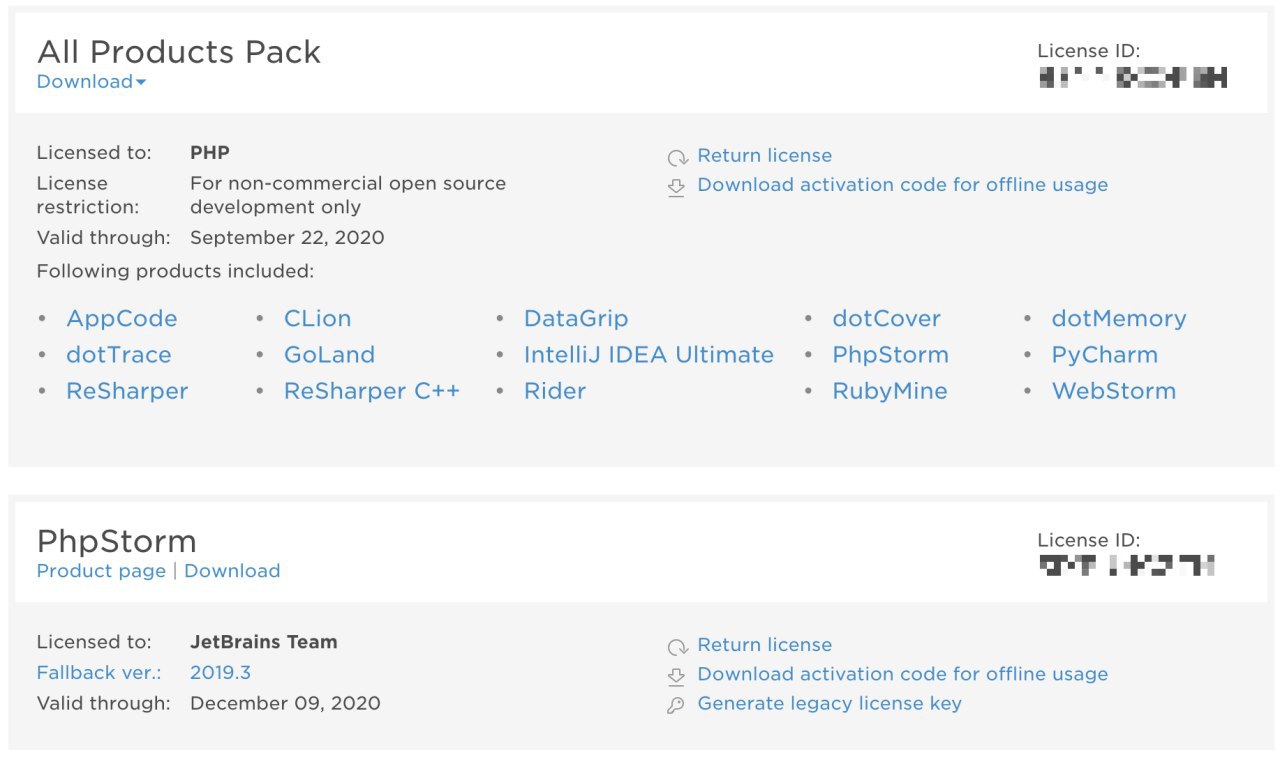Click the 'PHP' licensee name
This screenshot has width=1280, height=757.
point(209,153)
